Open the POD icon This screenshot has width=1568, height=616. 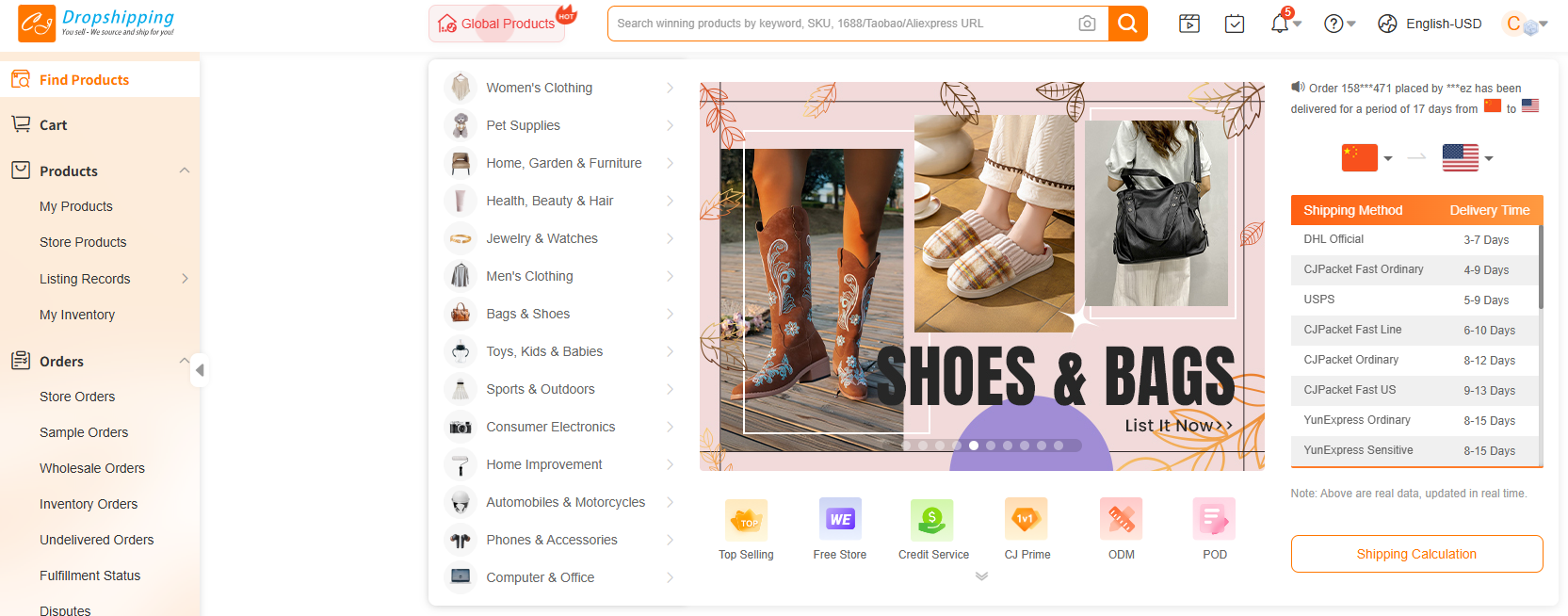(x=1214, y=520)
